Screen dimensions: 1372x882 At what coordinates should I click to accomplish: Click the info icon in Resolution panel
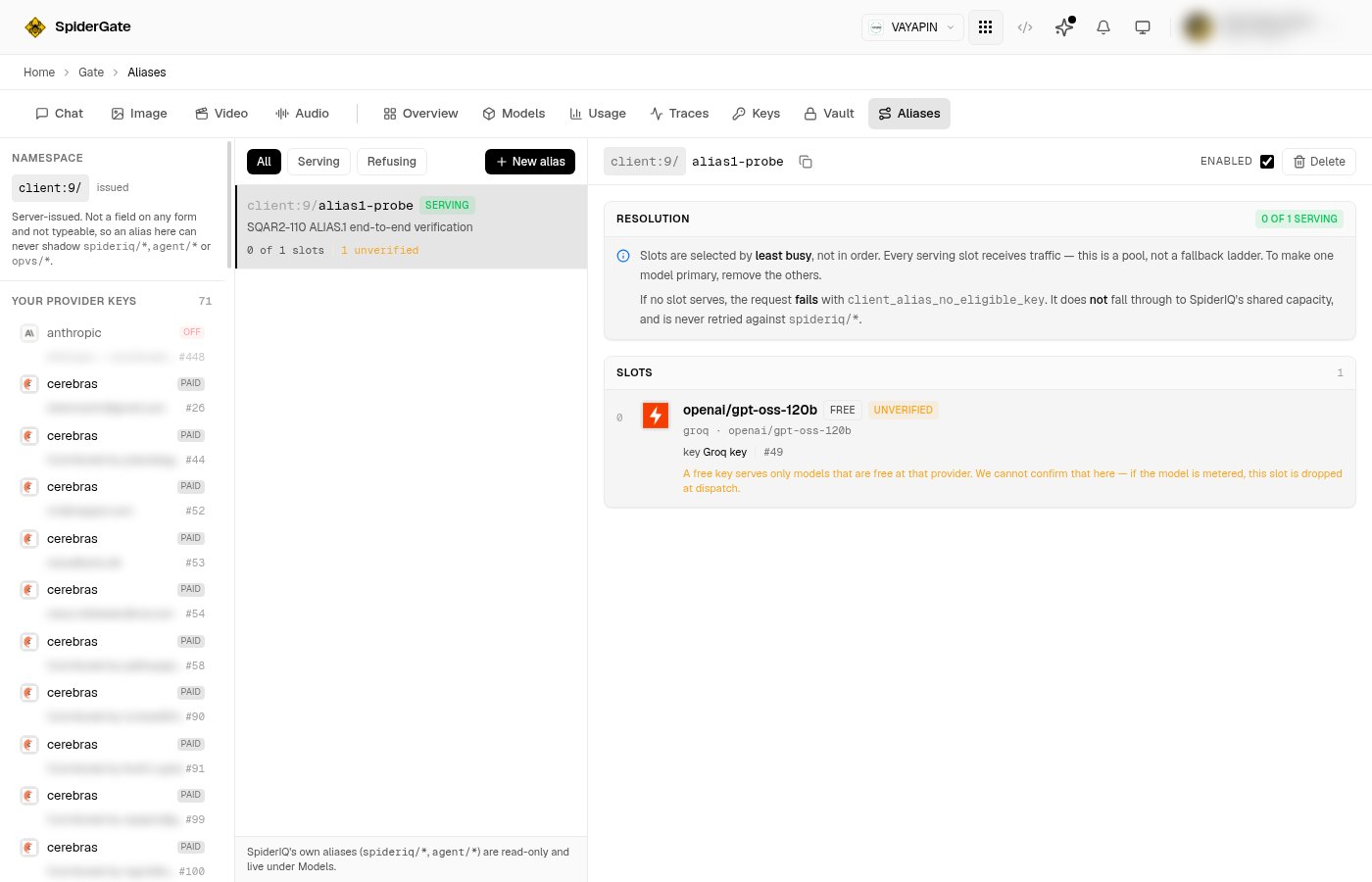[623, 256]
